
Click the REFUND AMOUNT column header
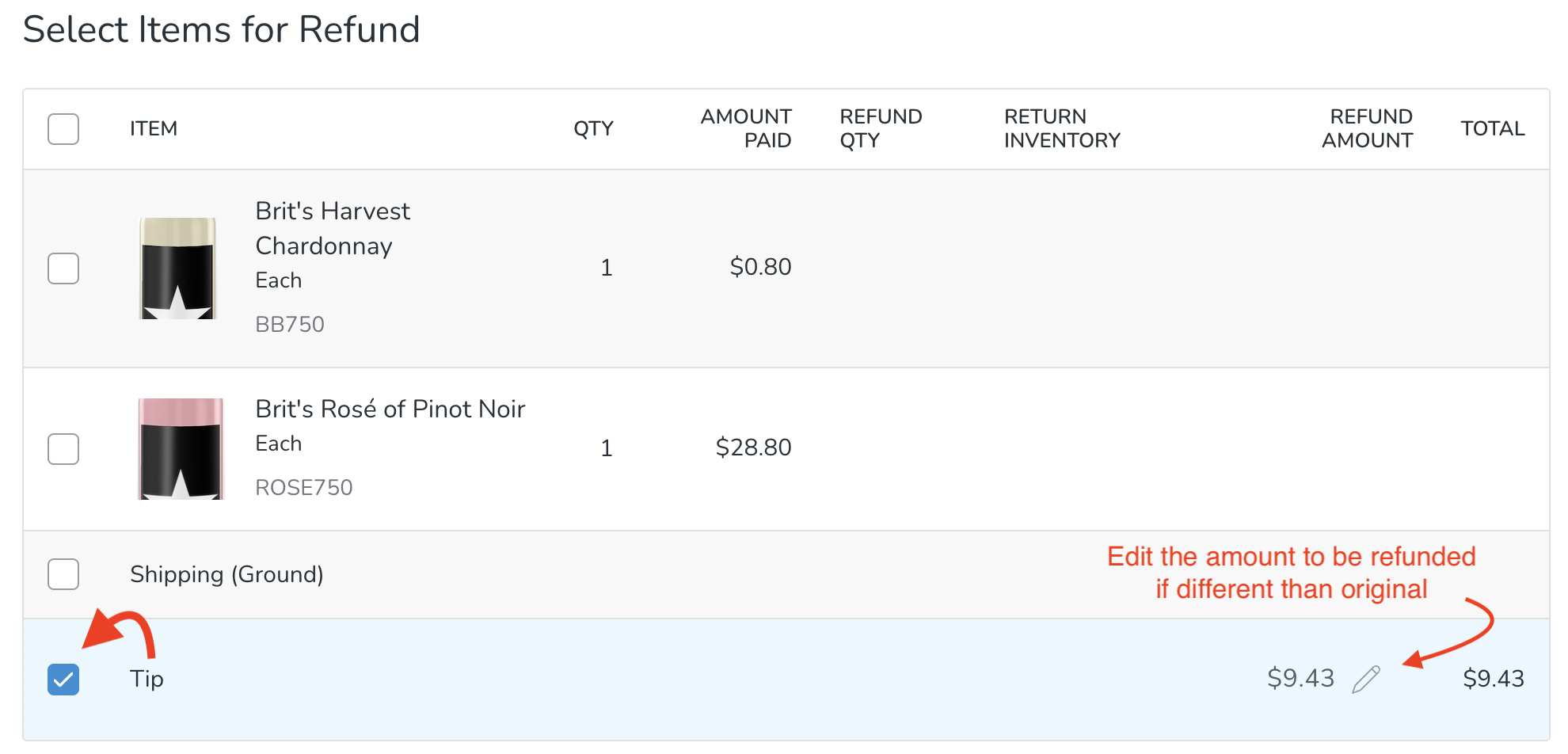1371,128
